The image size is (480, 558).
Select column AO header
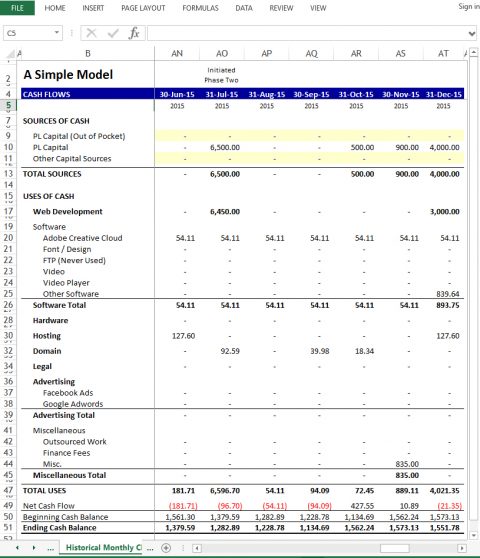pyautogui.click(x=222, y=53)
